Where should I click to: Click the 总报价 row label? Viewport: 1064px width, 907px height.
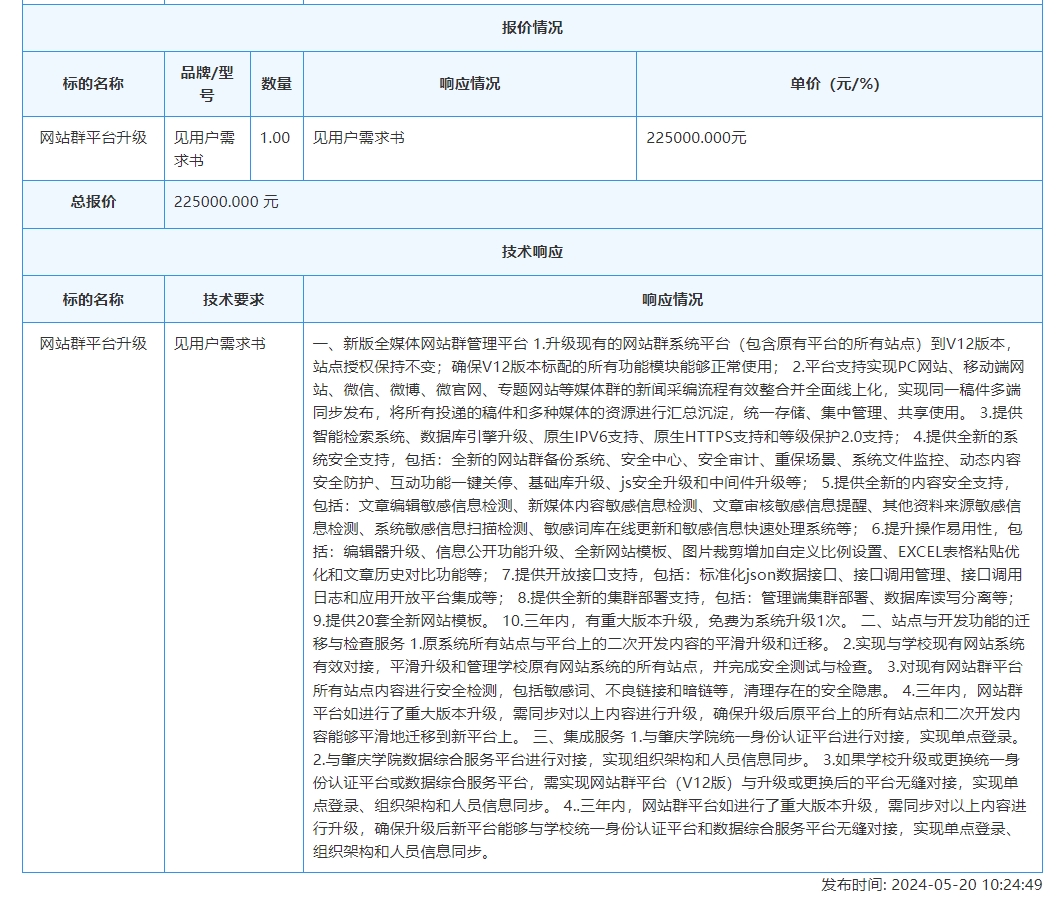click(x=93, y=202)
